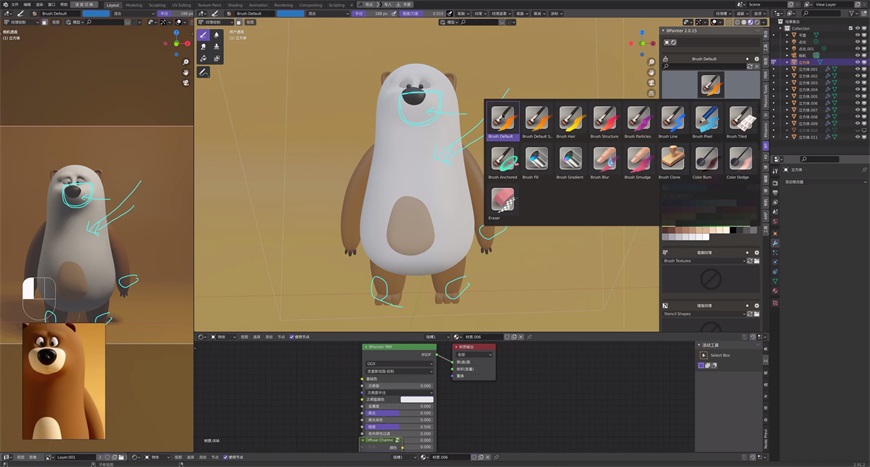Open the Texture Paint workspace tab
The height and width of the screenshot is (467, 870).
click(x=209, y=5)
